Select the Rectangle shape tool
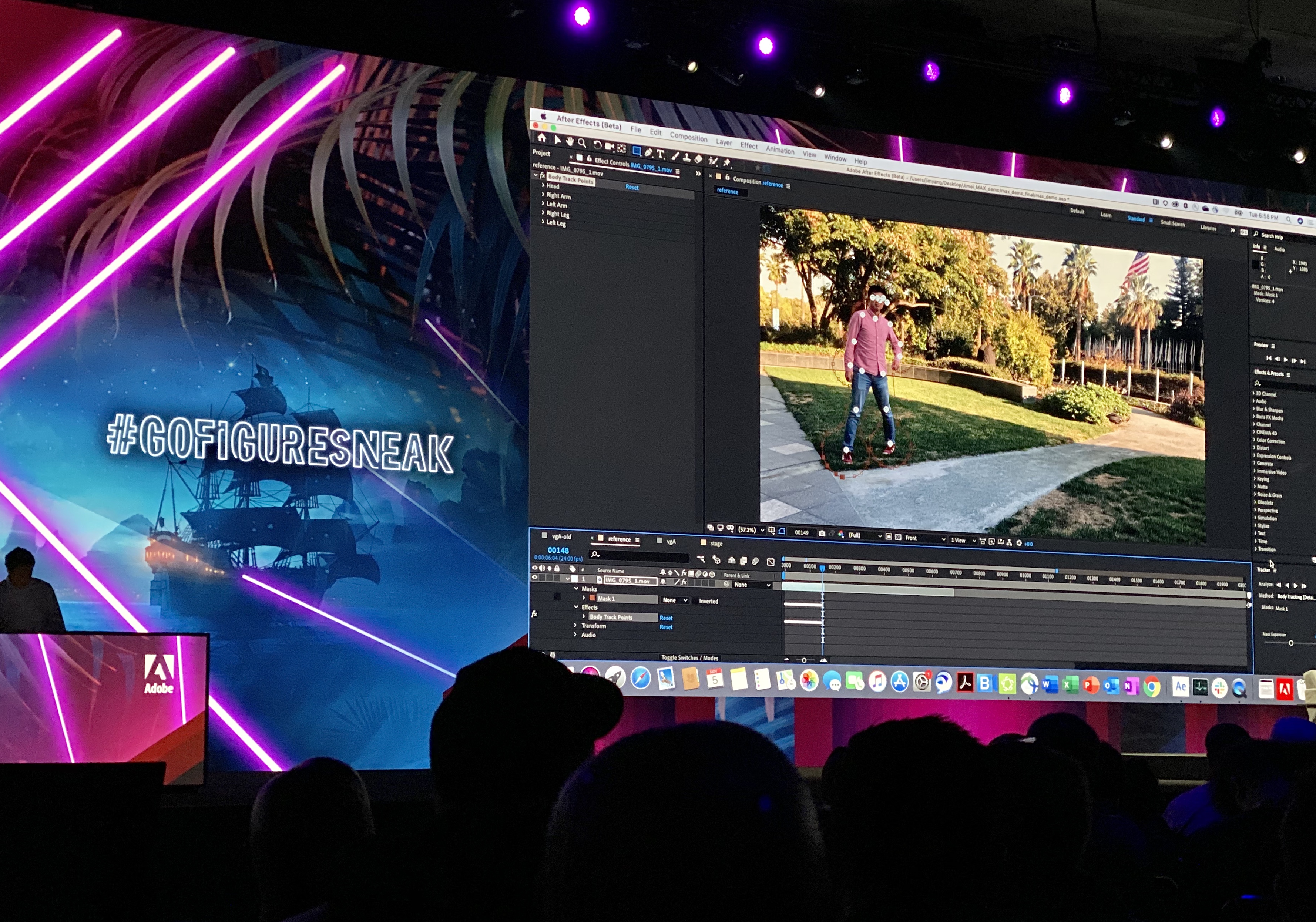 pyautogui.click(x=637, y=150)
